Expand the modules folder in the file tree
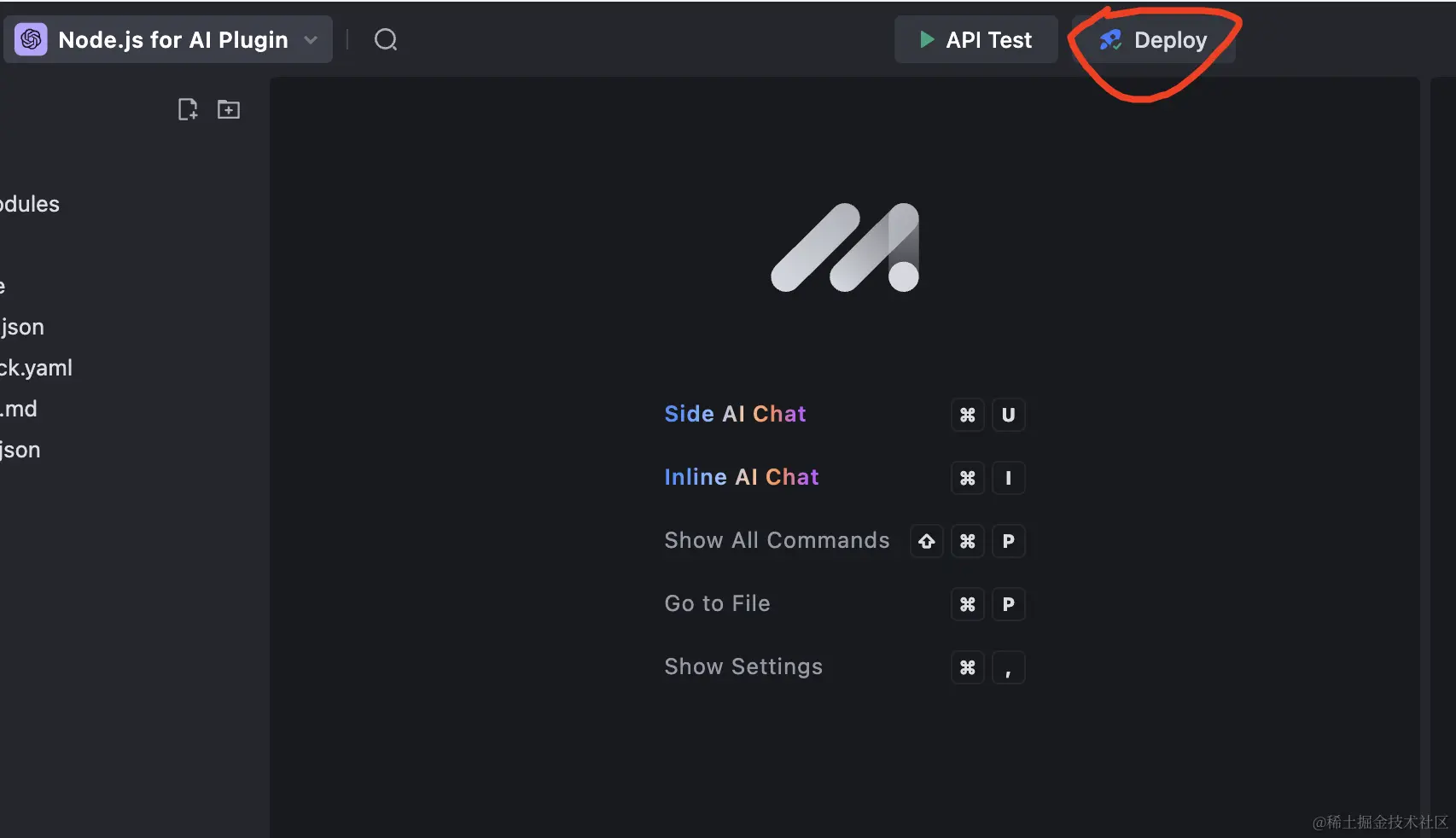Image resolution: width=1456 pixels, height=838 pixels. [x=30, y=204]
